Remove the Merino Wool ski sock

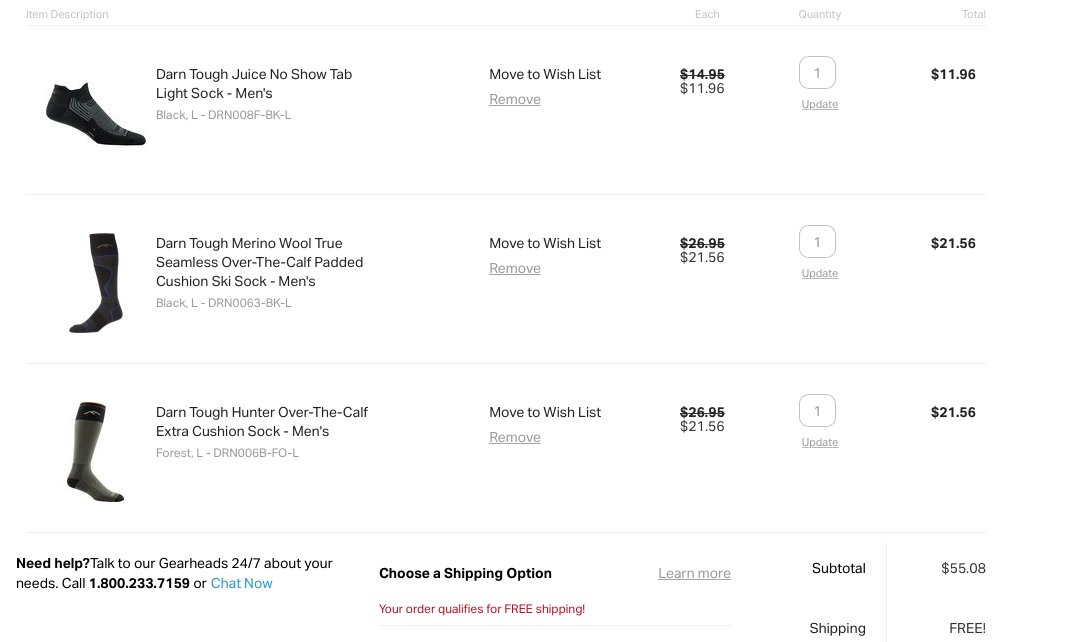[x=515, y=269]
